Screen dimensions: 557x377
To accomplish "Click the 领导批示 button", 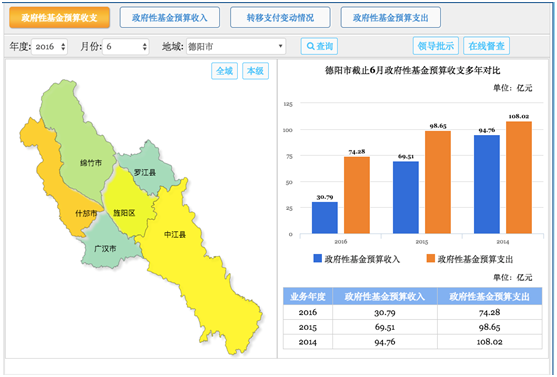I will [436, 46].
